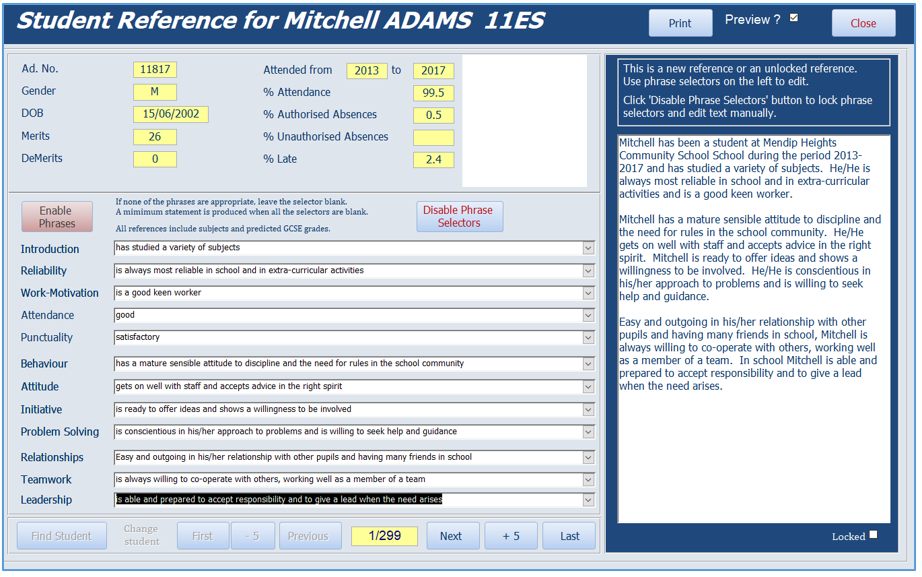Jump back five records with - 5
This screenshot has width=922, height=577.
click(252, 536)
